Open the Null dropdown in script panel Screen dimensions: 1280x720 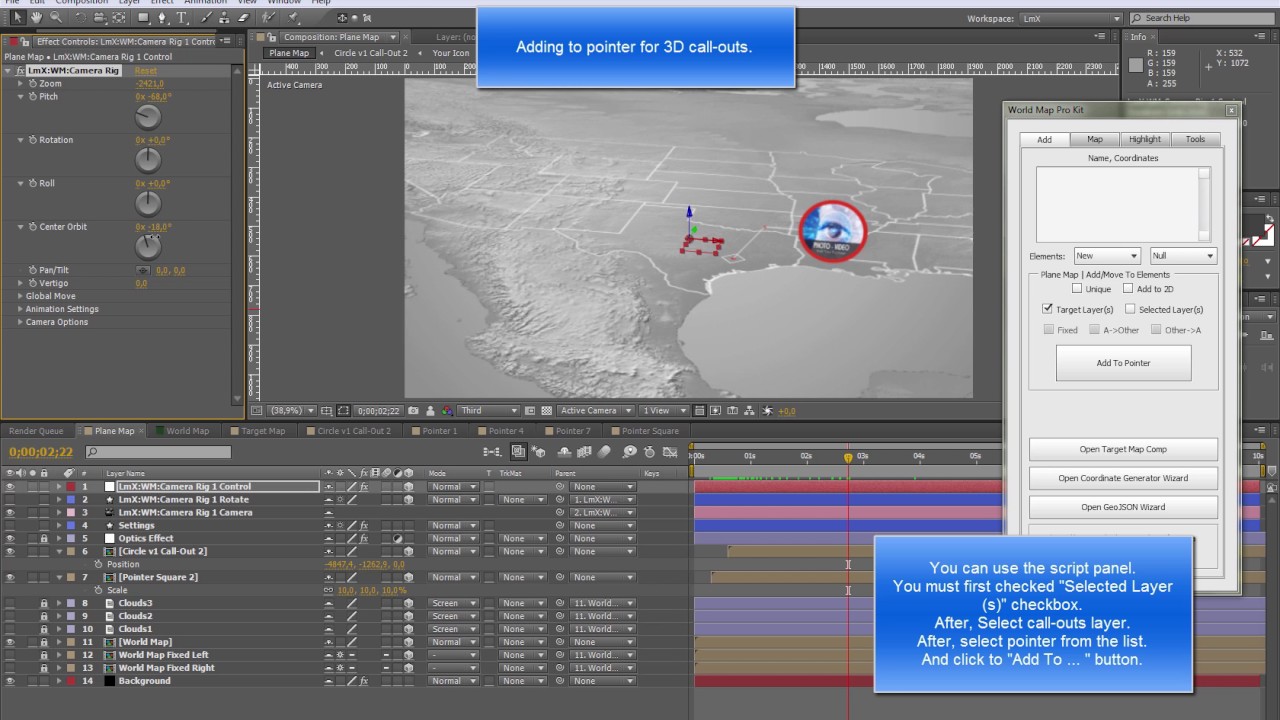tap(1182, 256)
